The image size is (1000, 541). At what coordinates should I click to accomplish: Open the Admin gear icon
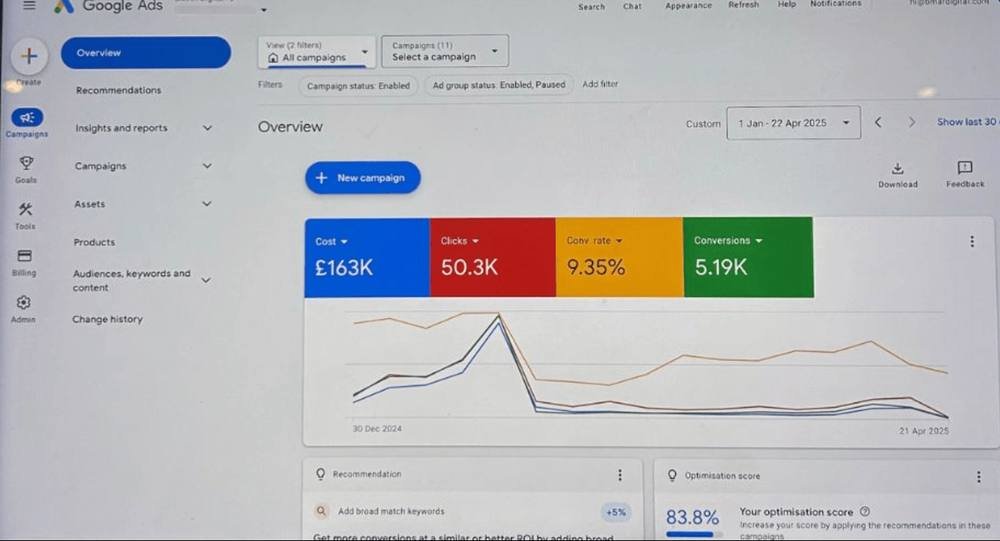coord(24,302)
